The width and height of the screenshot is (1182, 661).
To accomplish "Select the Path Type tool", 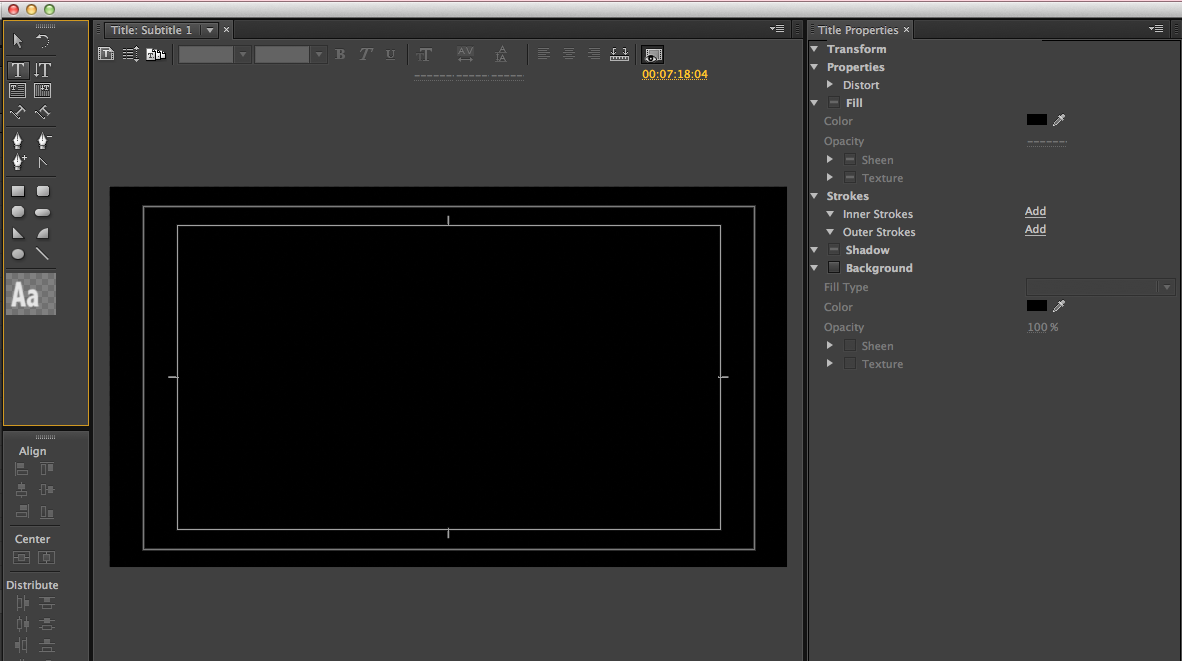I will [18, 112].
